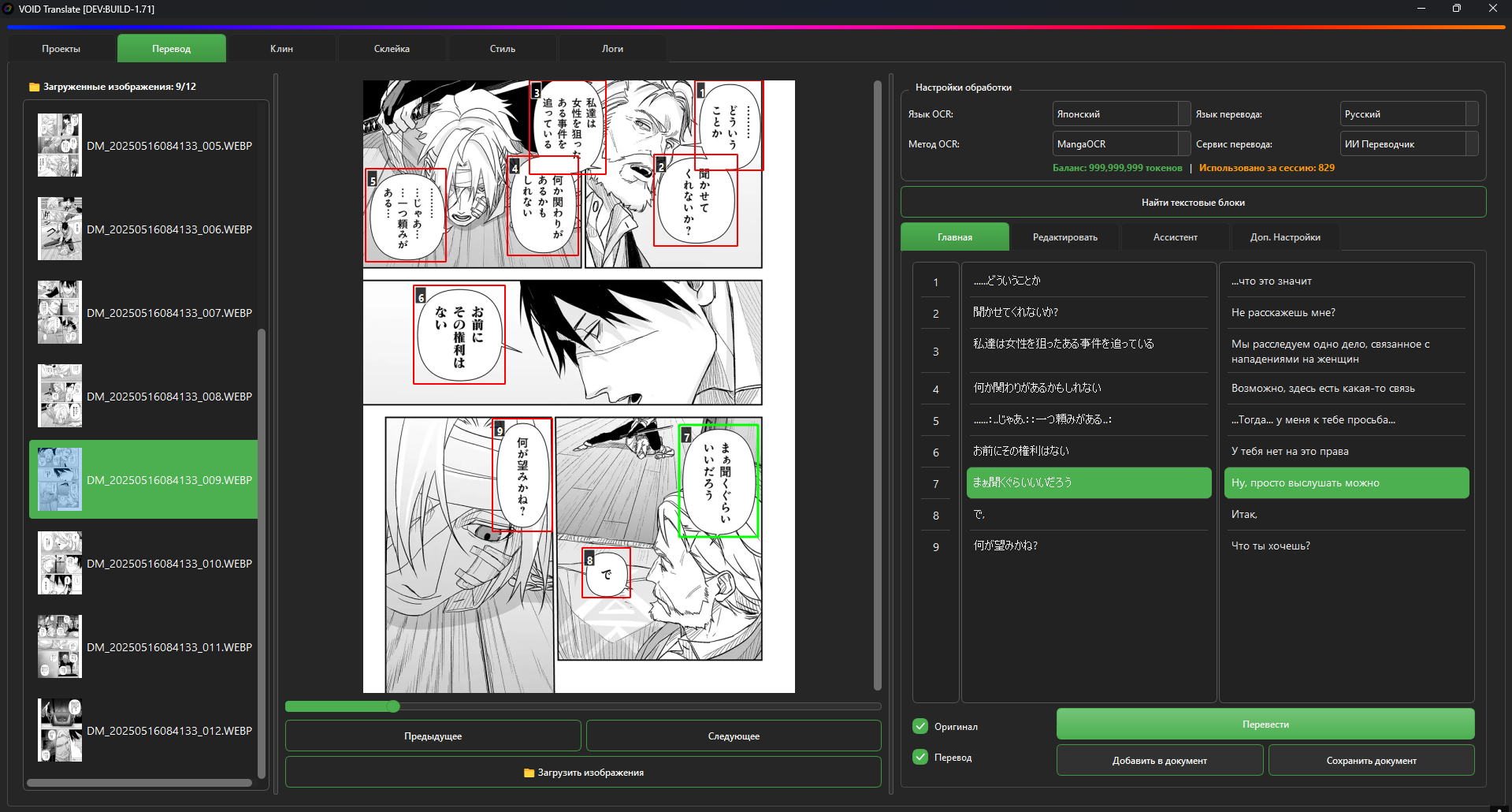Open the OCR language dropdown set to Японский
The width and height of the screenshot is (1512, 812).
(x=1120, y=114)
